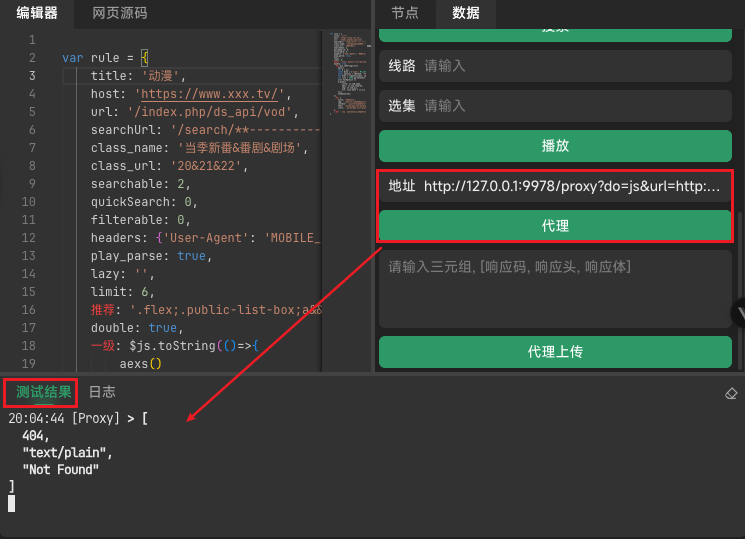Click the eraser icon to clear output
Screen dimensions: 745x539
730,393
